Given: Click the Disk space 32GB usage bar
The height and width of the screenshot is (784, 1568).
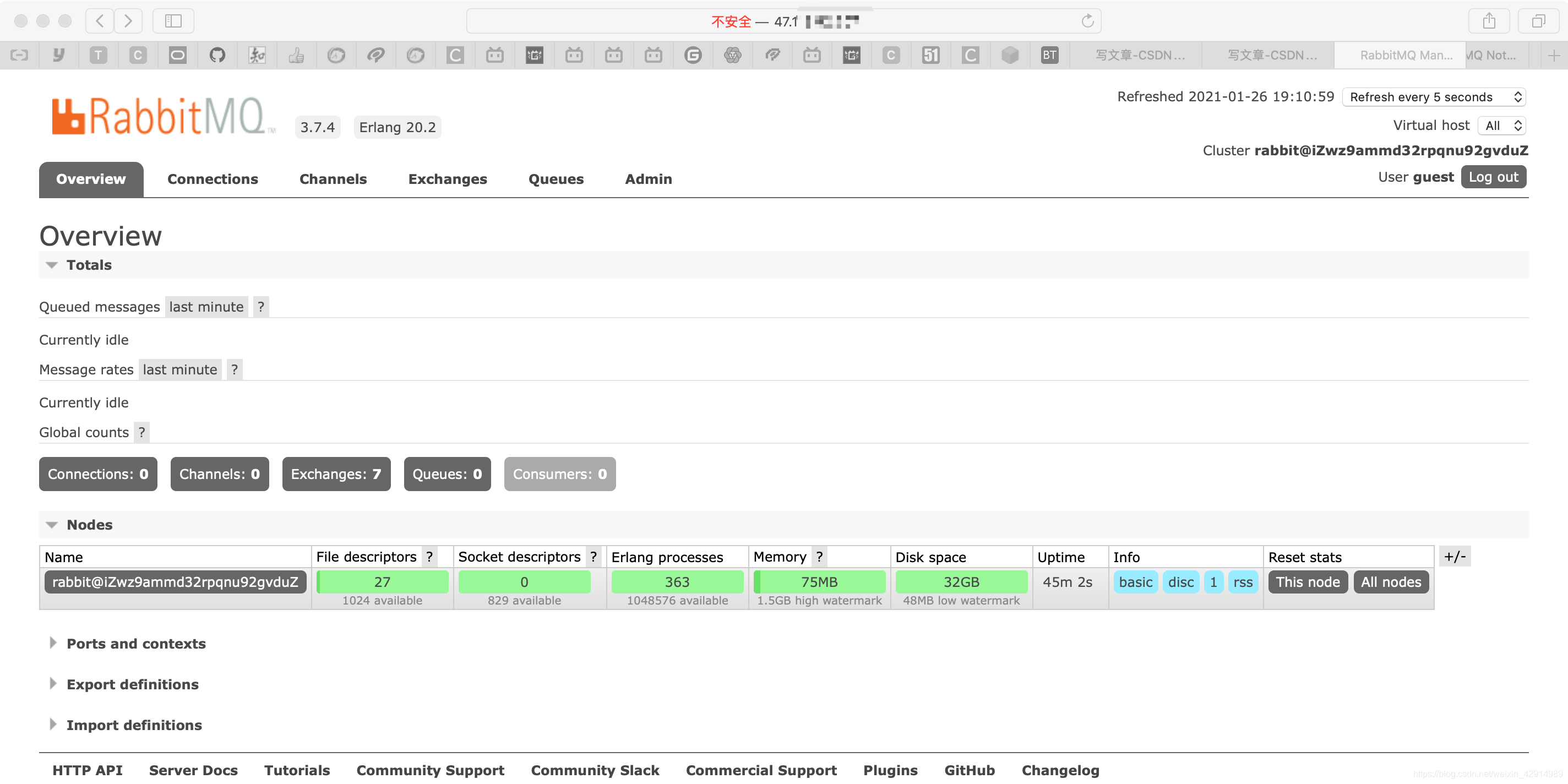Looking at the screenshot, I should click(961, 582).
